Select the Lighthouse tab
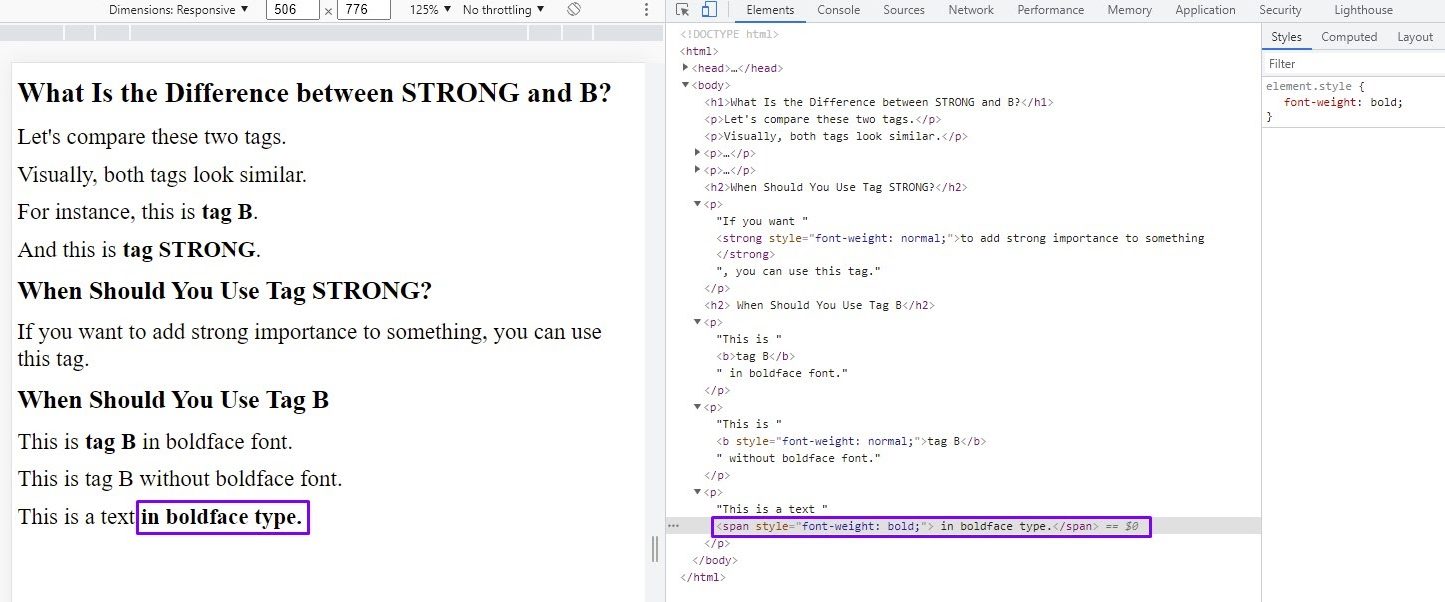The height and width of the screenshot is (602, 1445). tap(1363, 9)
